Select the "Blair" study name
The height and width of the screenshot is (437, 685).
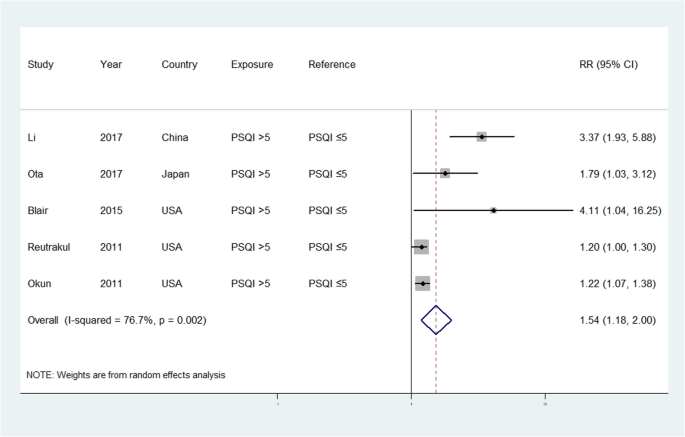click(x=39, y=210)
